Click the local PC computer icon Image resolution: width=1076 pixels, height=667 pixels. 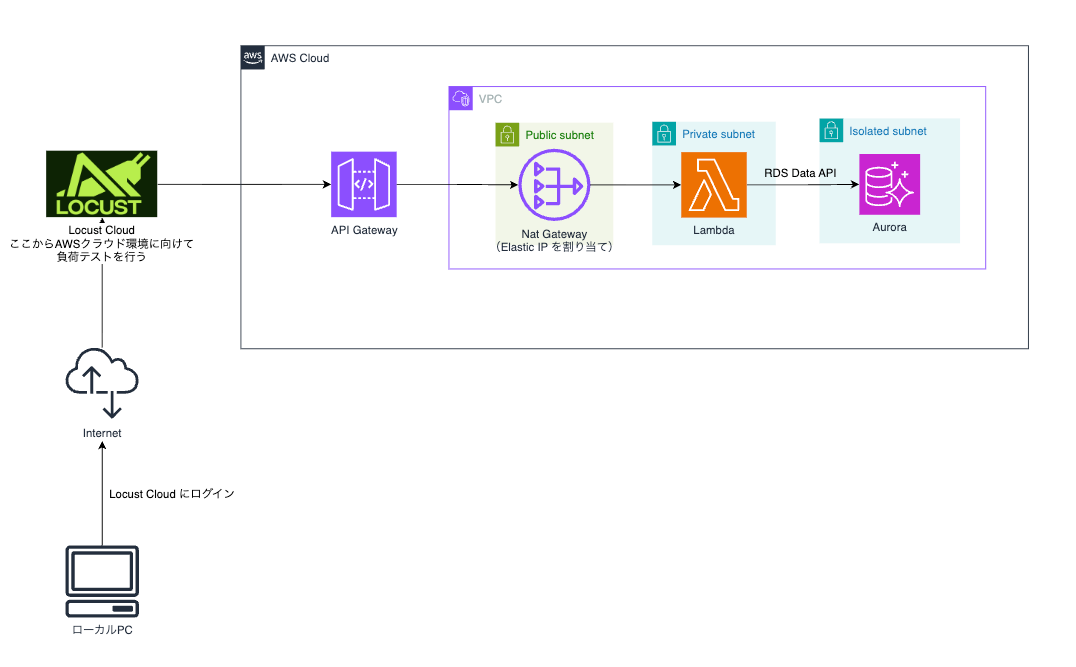(x=102, y=582)
